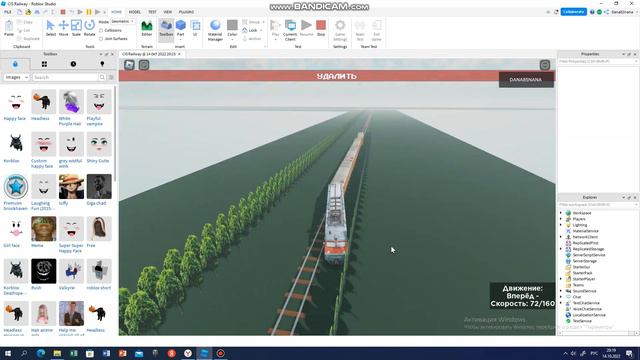Click the Collaborate button
The width and height of the screenshot is (640, 360).
pyautogui.click(x=573, y=12)
